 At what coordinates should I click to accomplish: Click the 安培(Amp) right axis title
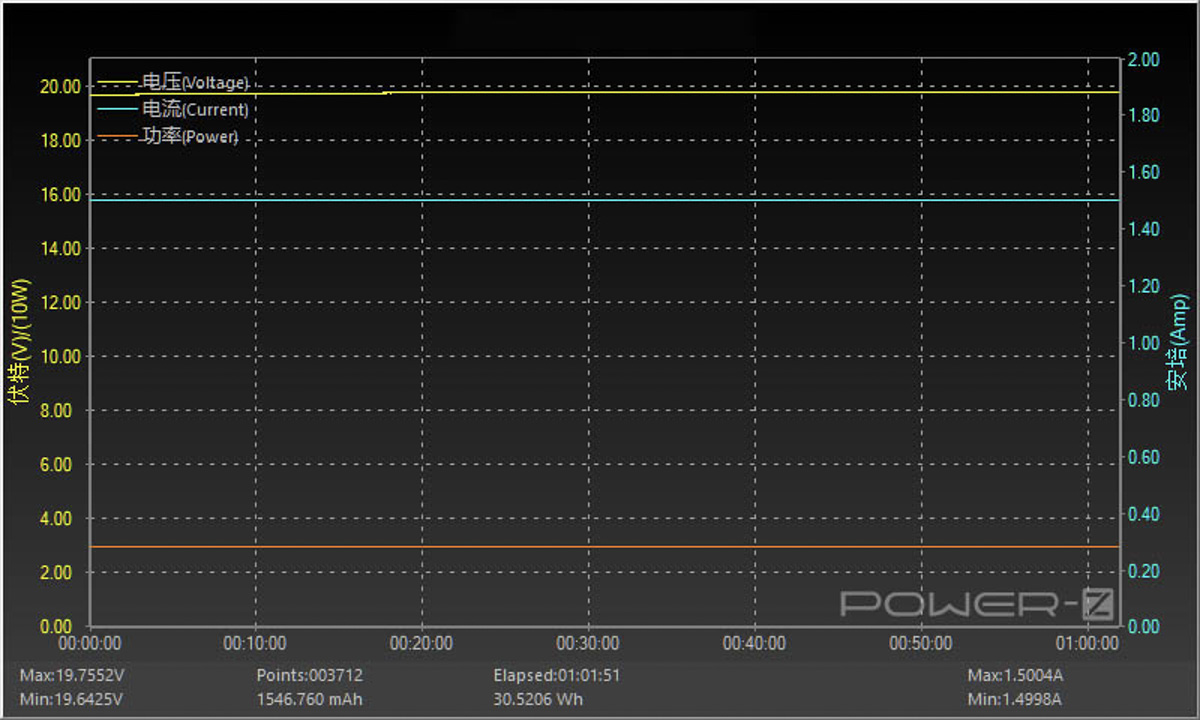[1178, 342]
